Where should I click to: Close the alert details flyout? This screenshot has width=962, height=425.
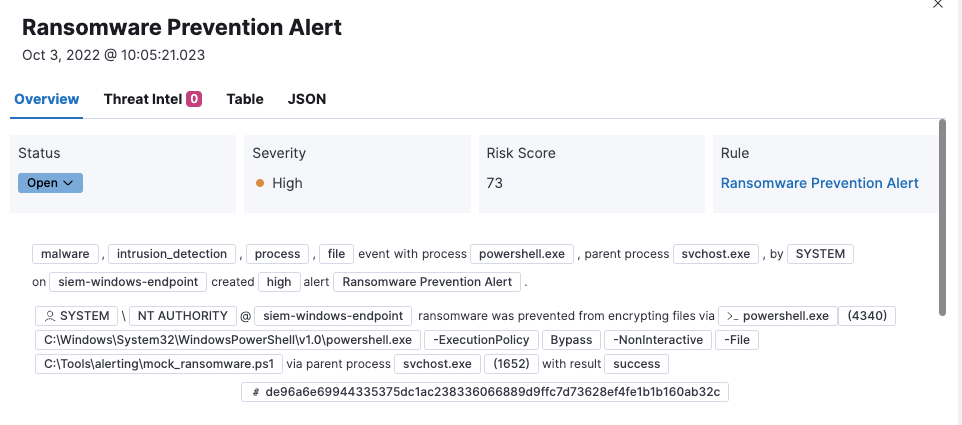[x=937, y=5]
